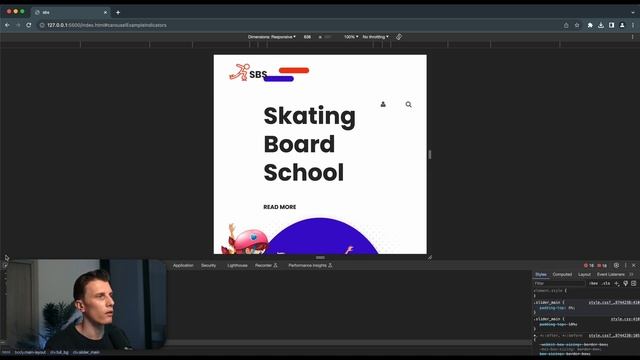This screenshot has width=640, height=360.
Task: Click the SBS skater logo
Action: [248, 73]
